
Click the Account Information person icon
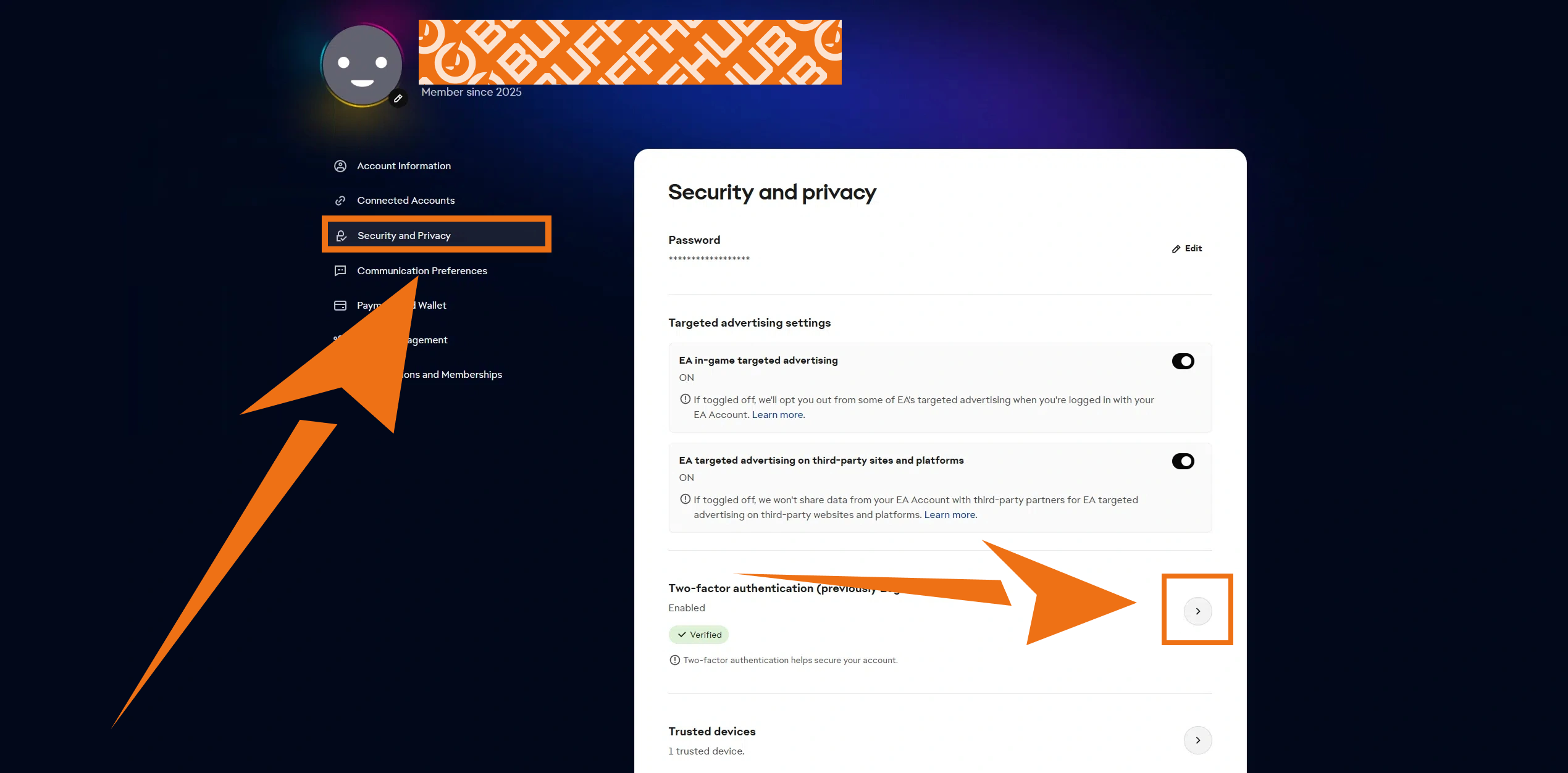[340, 166]
